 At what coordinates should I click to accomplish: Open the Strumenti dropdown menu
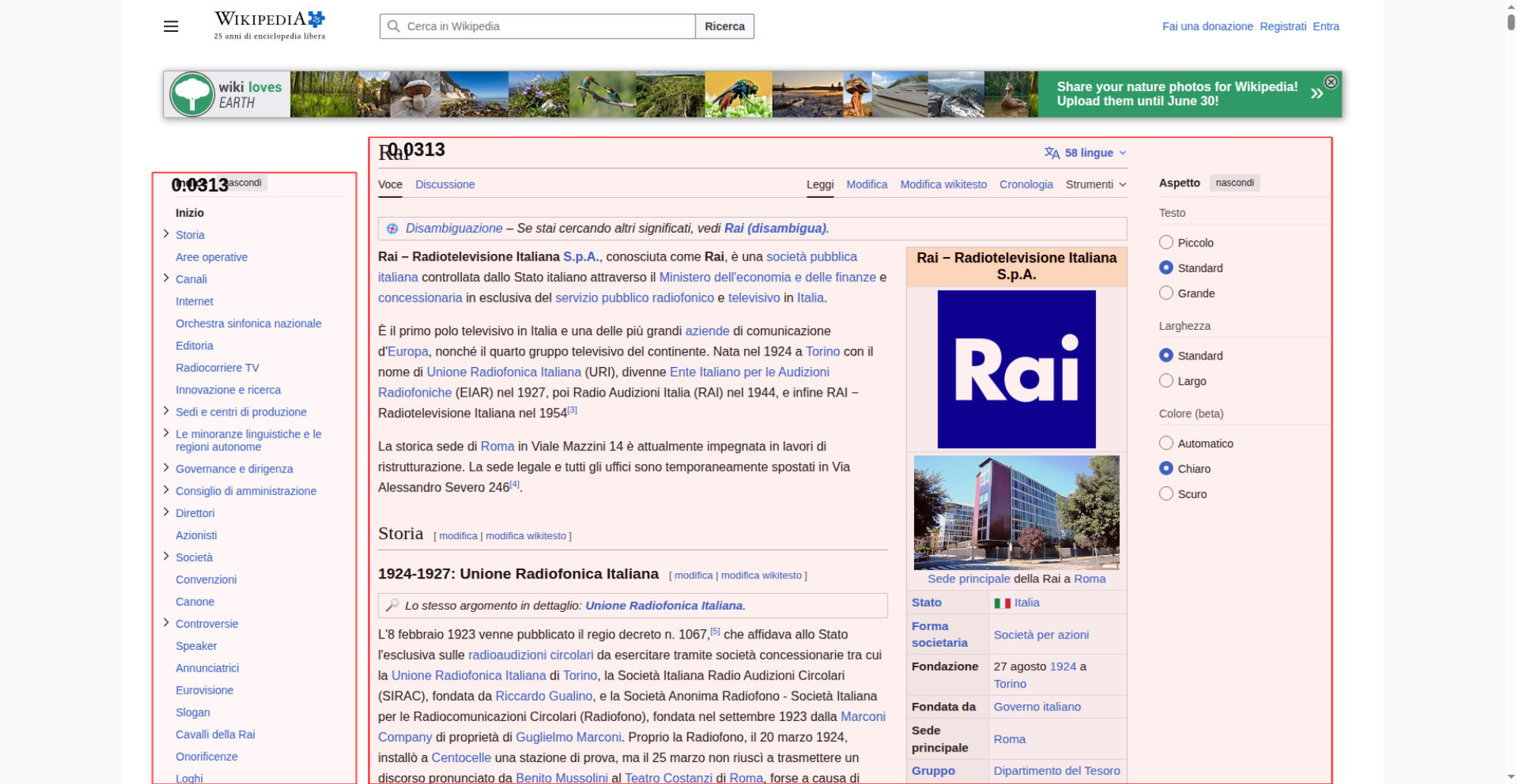click(1096, 184)
